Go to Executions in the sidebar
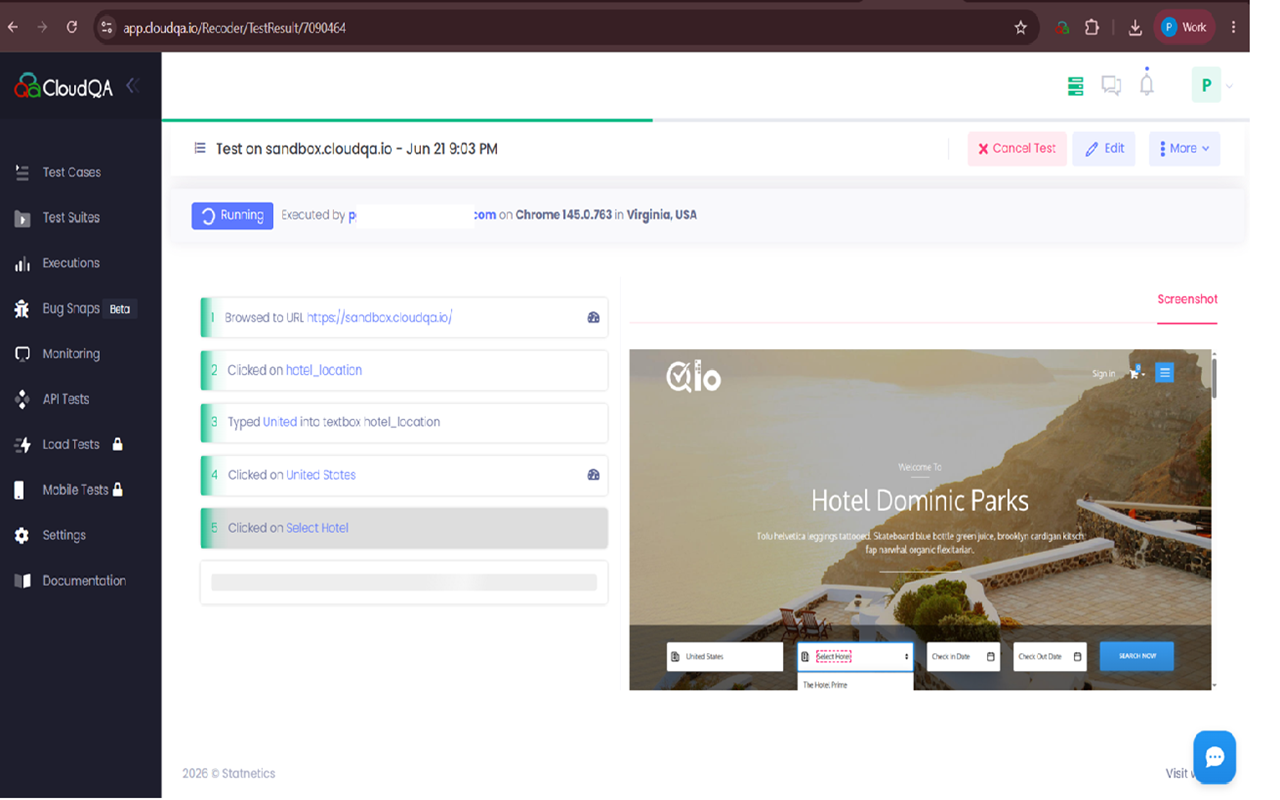1280x800 pixels. pos(71,263)
